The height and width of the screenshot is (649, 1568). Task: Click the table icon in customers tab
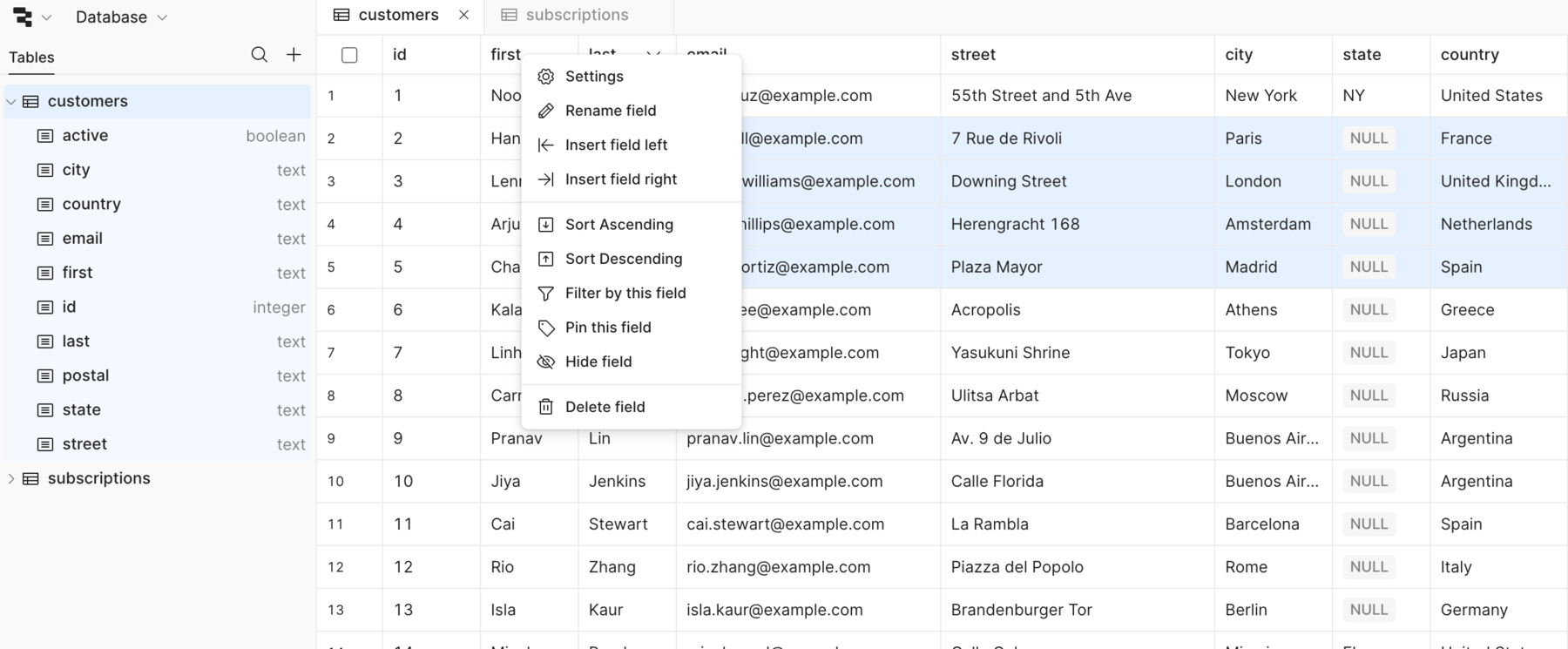[341, 15]
